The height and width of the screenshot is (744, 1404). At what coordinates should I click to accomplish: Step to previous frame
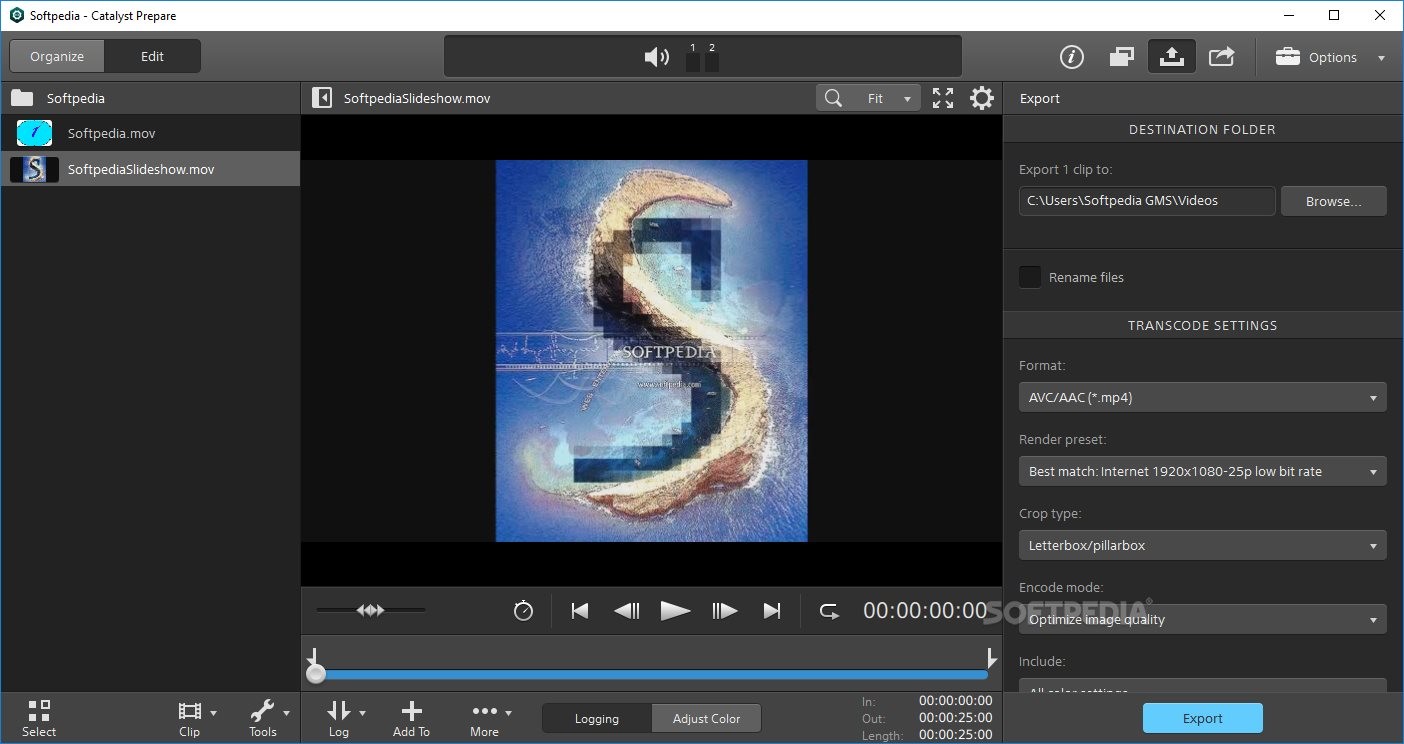click(x=627, y=611)
